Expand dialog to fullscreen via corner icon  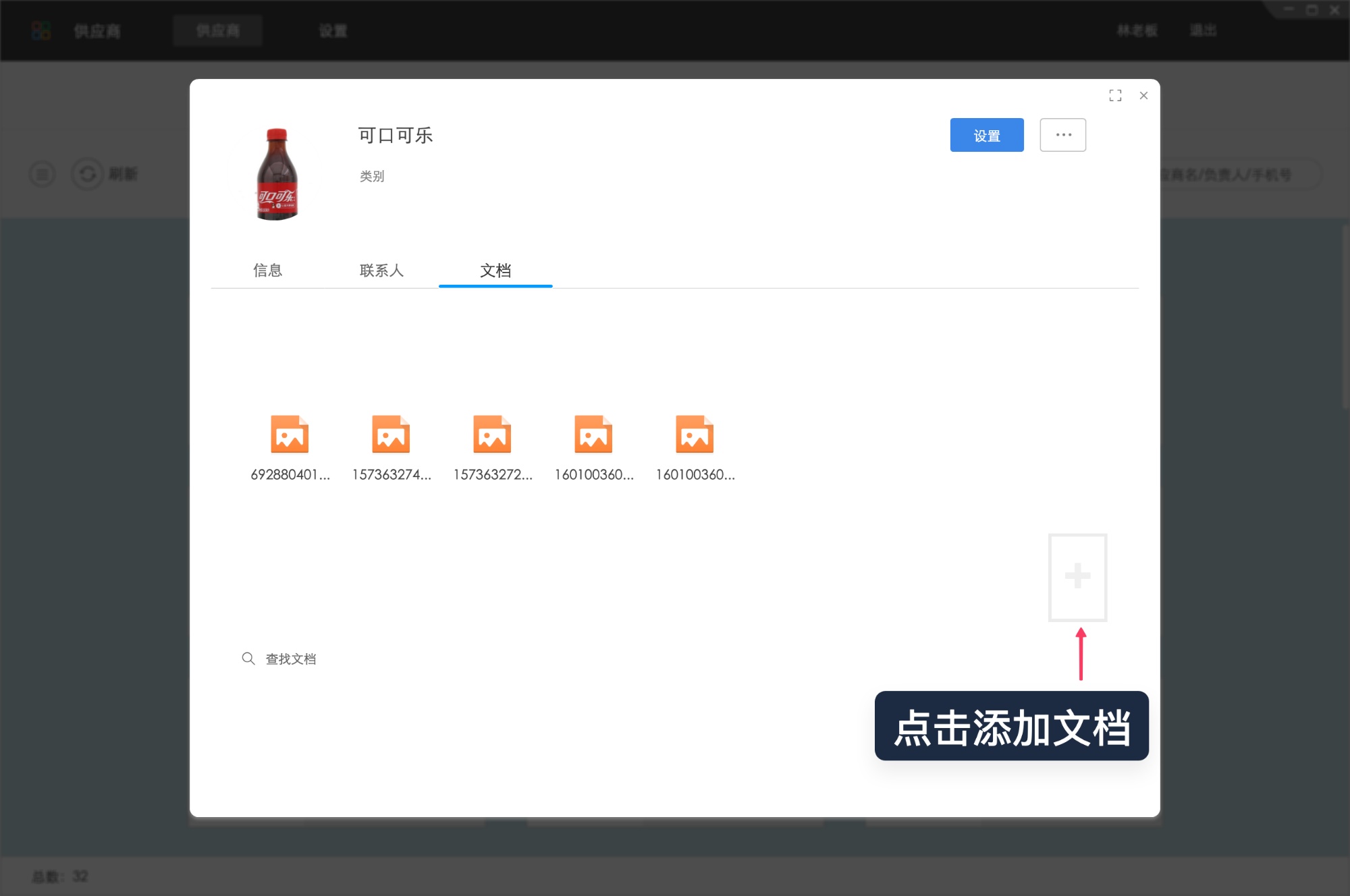[1115, 95]
